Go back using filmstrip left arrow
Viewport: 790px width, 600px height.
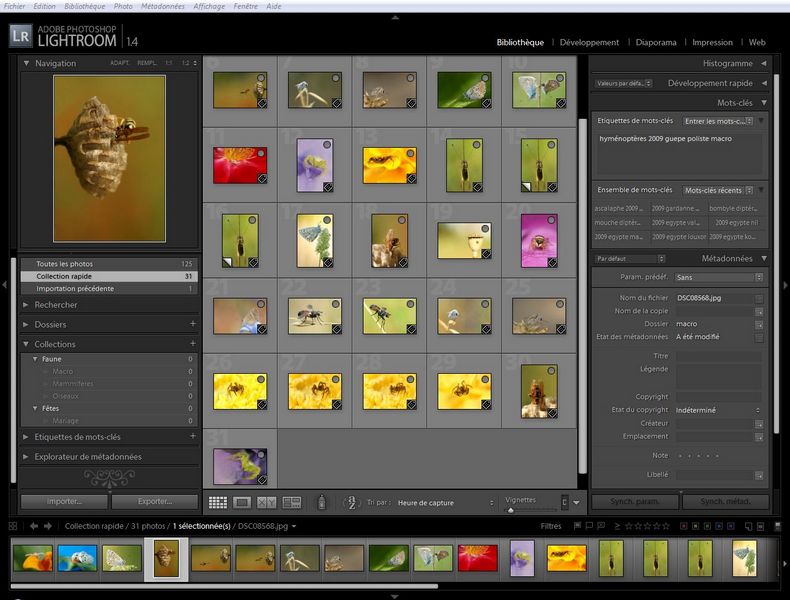34,525
